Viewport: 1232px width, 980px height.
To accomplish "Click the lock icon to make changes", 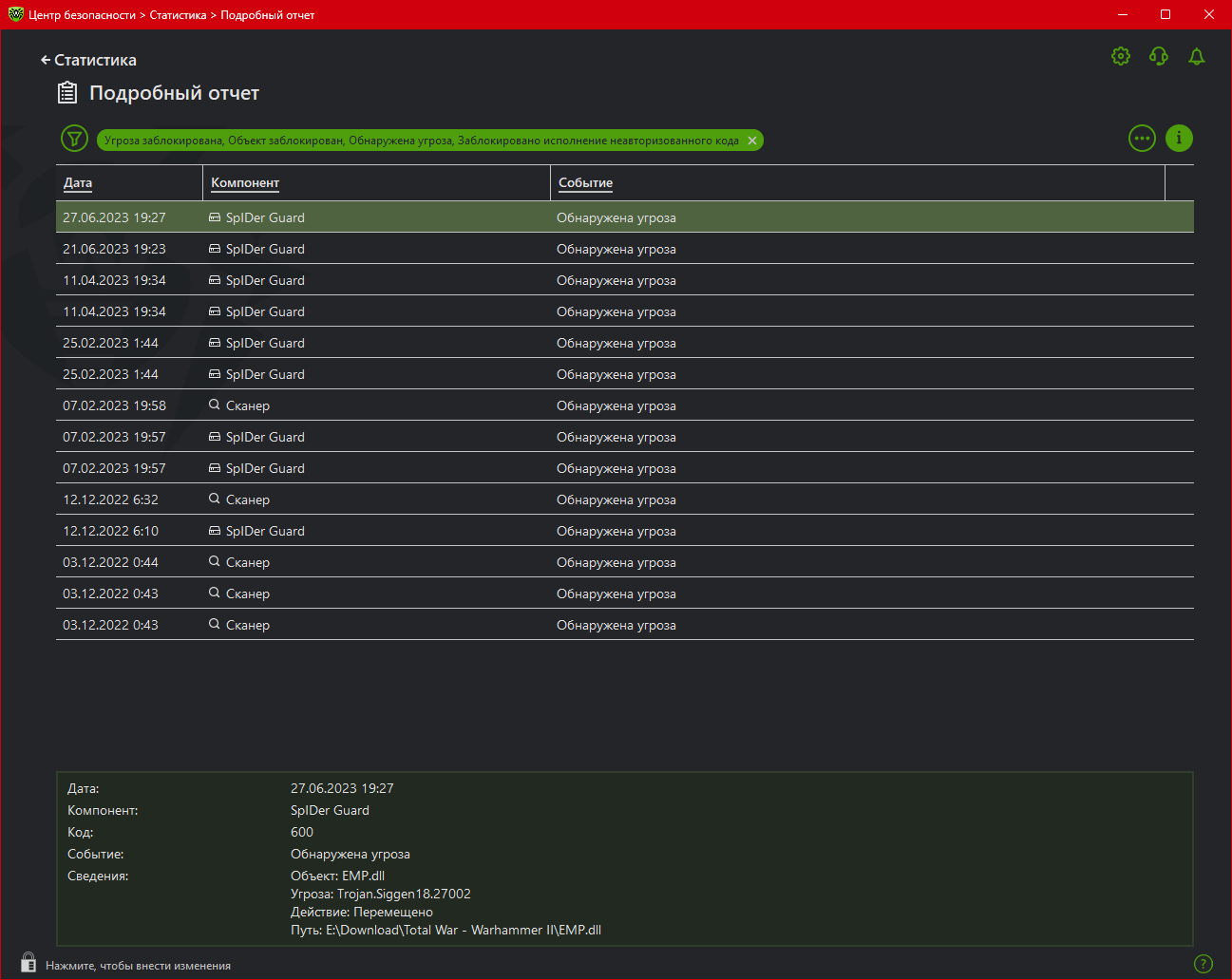I will pos(28,962).
